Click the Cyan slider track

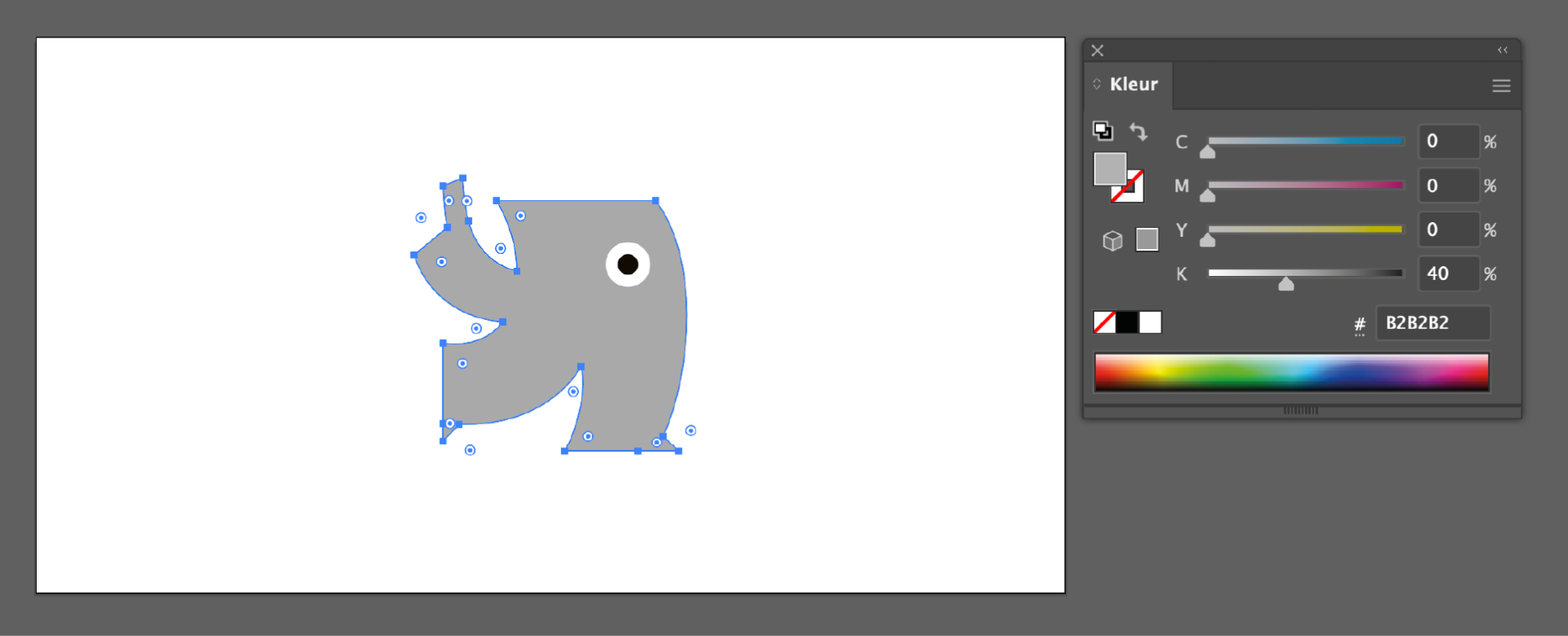click(x=1305, y=141)
